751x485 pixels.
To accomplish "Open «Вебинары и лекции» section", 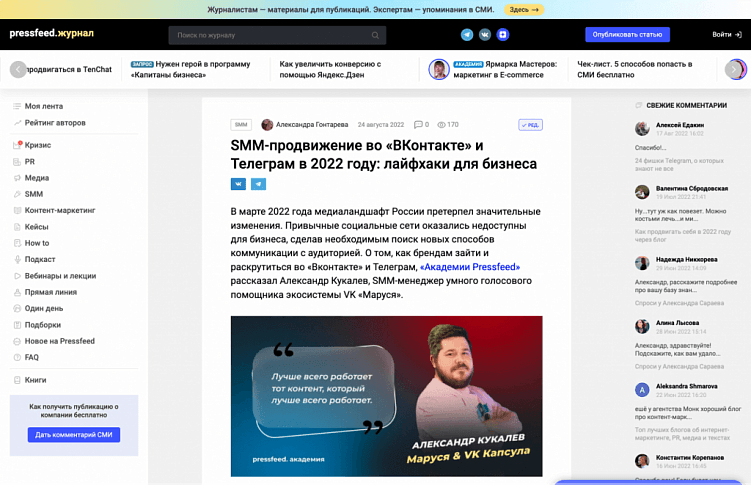I will point(60,276).
